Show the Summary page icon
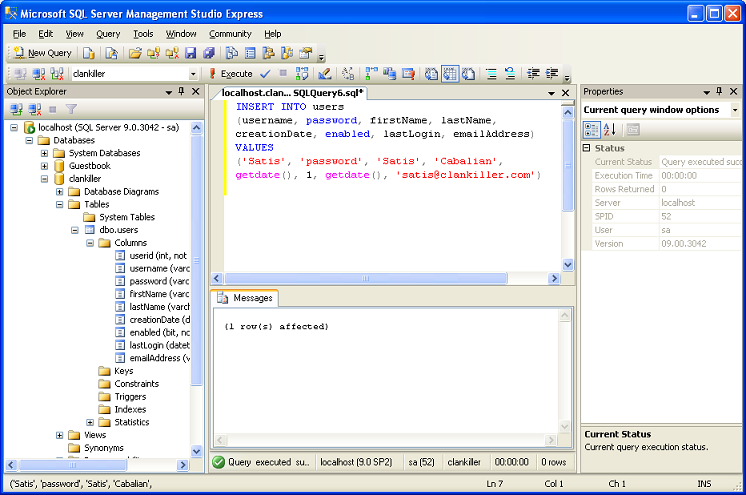 [250, 53]
